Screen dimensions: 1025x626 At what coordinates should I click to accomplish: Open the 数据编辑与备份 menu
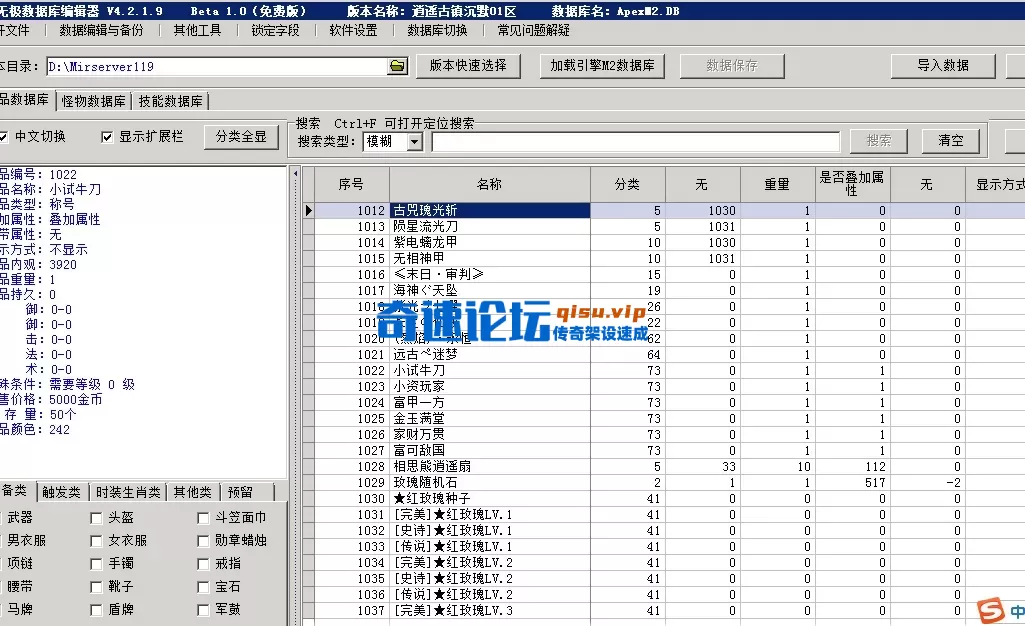[101, 30]
